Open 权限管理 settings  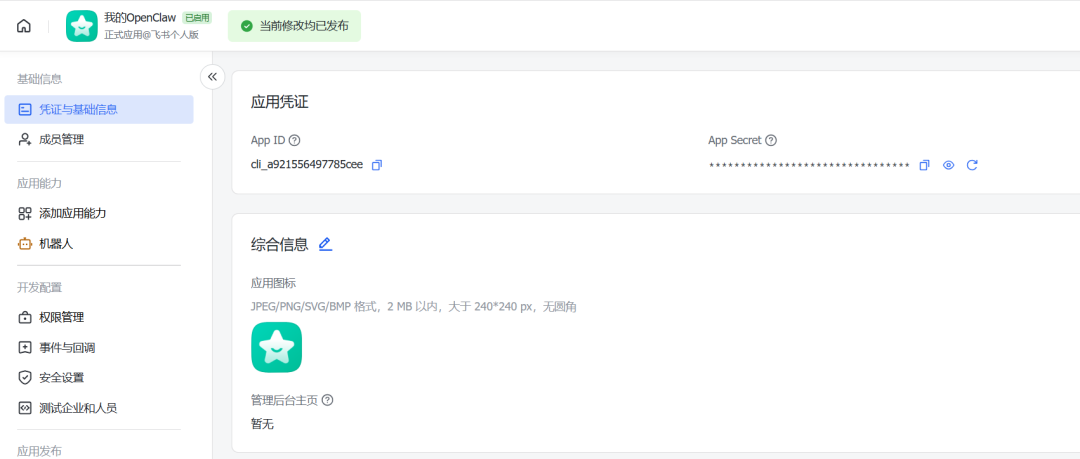click(61, 317)
